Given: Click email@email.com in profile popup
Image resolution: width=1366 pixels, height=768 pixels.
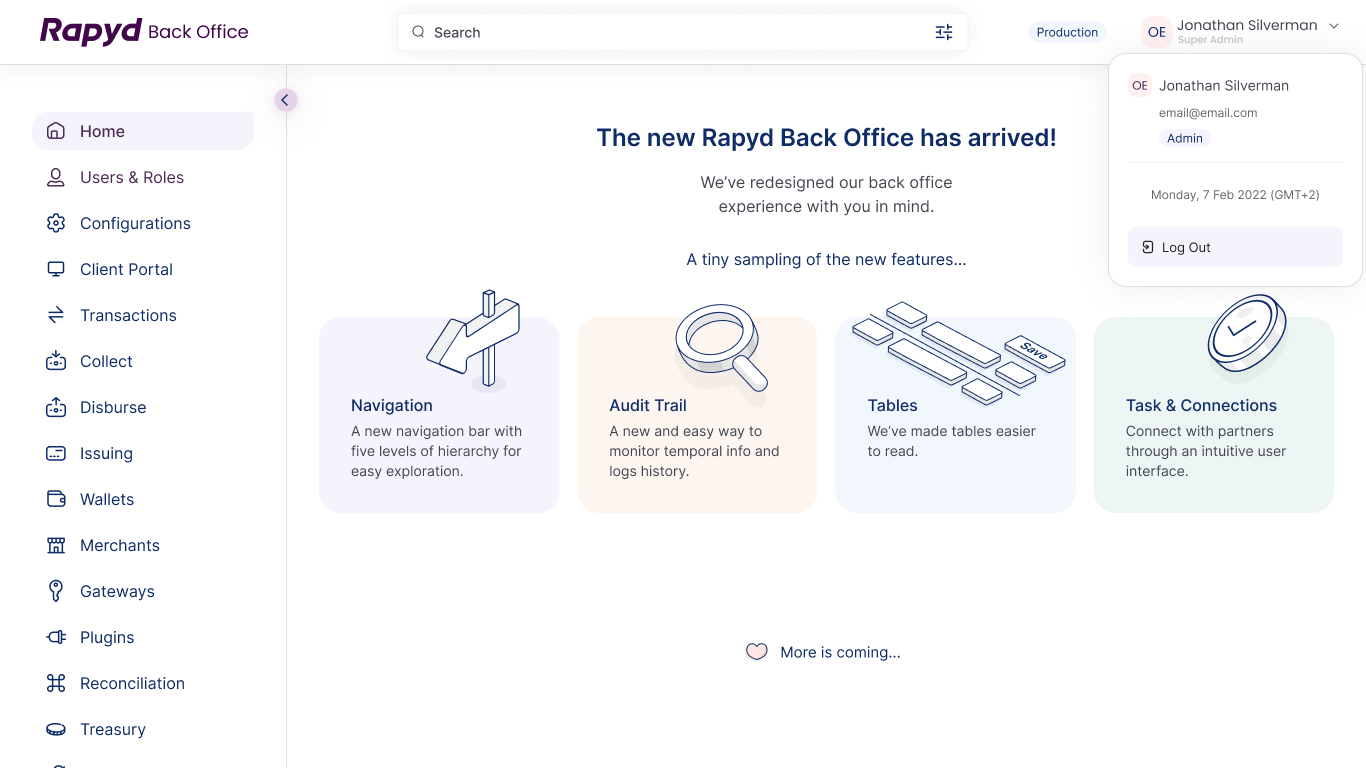Looking at the screenshot, I should coord(1208,113).
